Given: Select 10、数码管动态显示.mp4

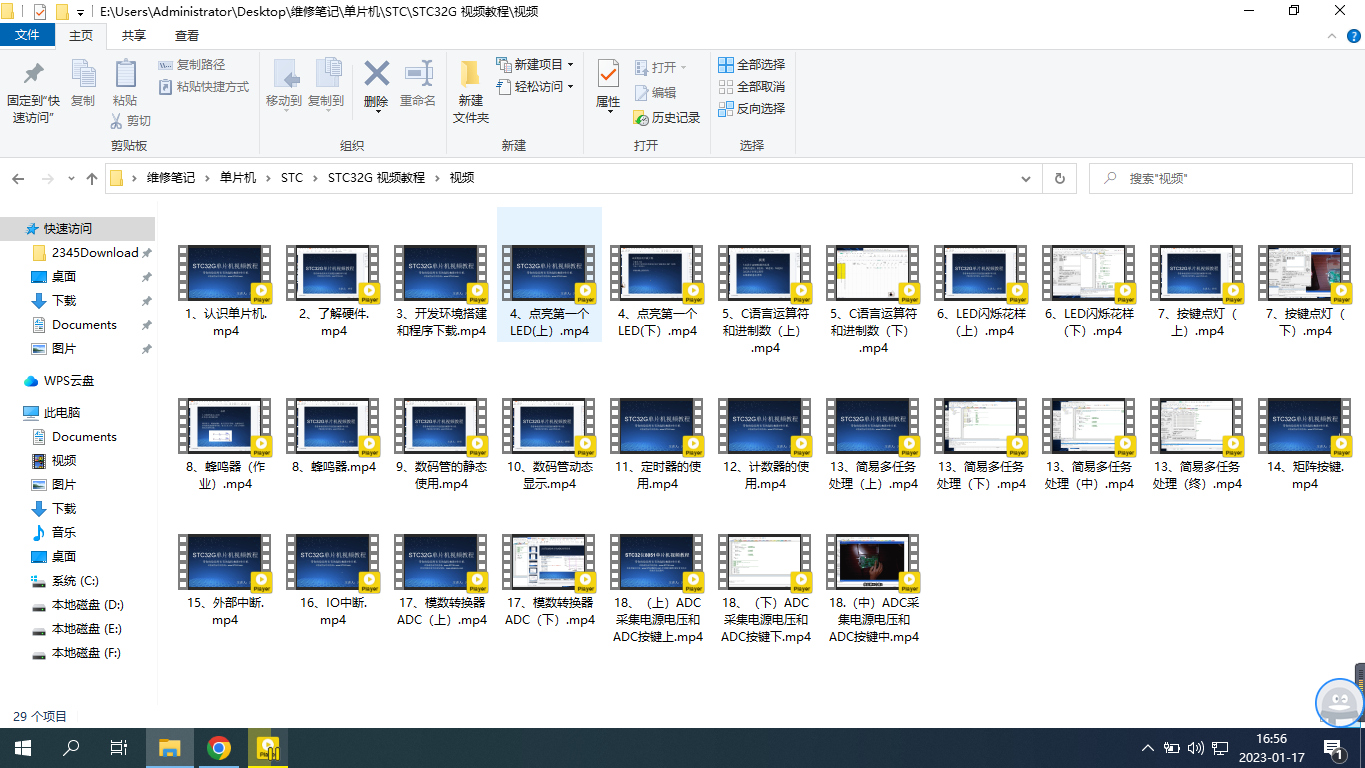Looking at the screenshot, I should pyautogui.click(x=549, y=444).
